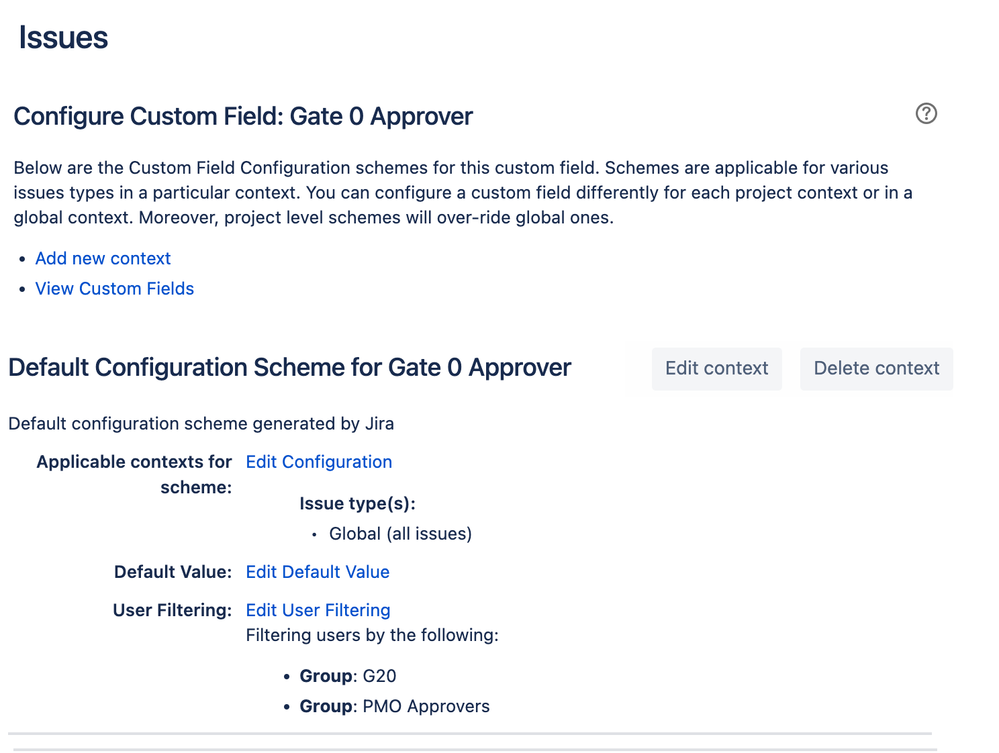Click the Issues page heading
Image resolution: width=999 pixels, height=753 pixels.
click(63, 37)
